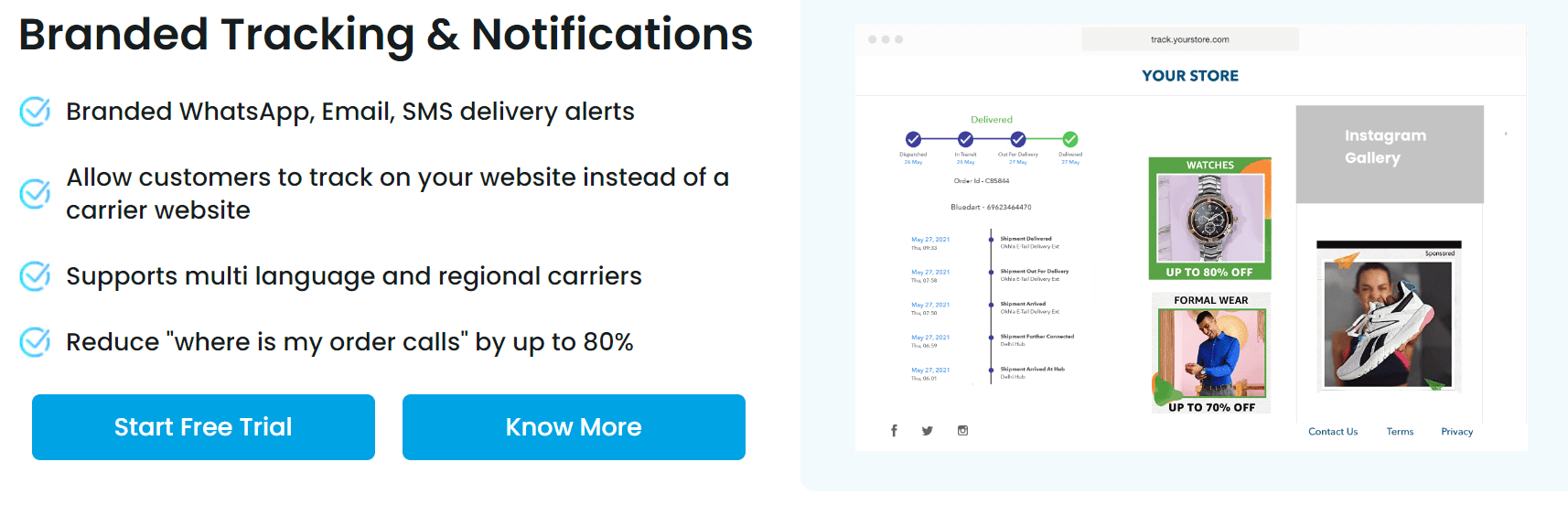Click the Out For Delivery step circle
This screenshot has height=505, width=1568.
coord(1018,139)
